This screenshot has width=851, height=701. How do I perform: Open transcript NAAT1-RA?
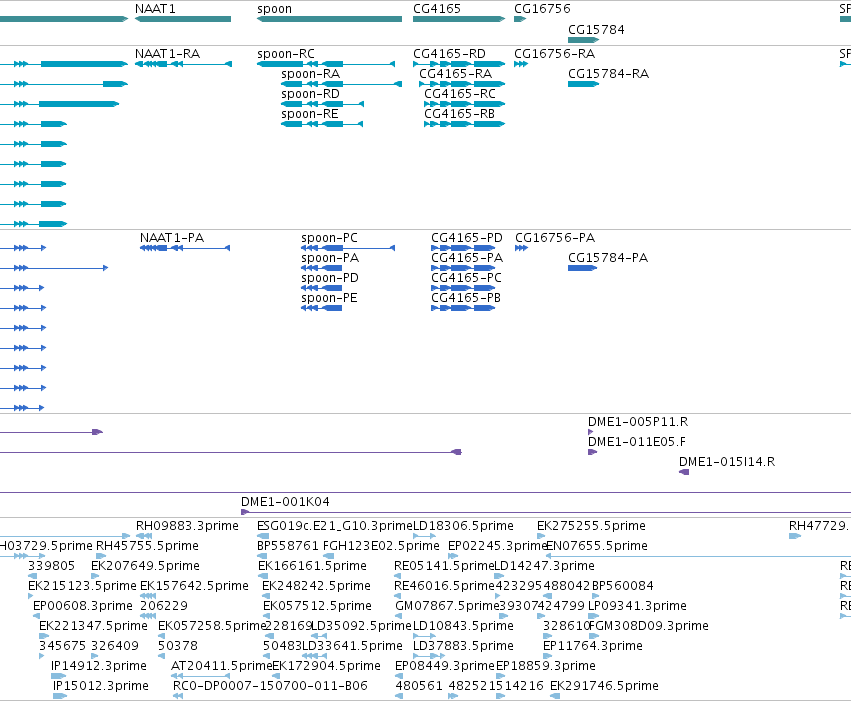168,54
